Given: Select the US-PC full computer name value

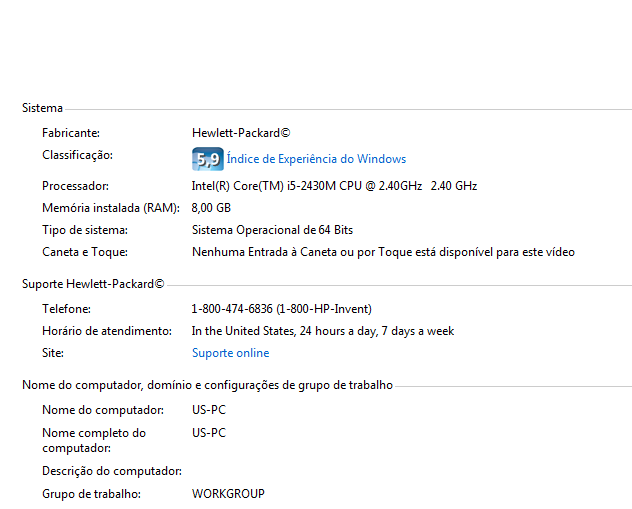Looking at the screenshot, I should click(x=209, y=433).
